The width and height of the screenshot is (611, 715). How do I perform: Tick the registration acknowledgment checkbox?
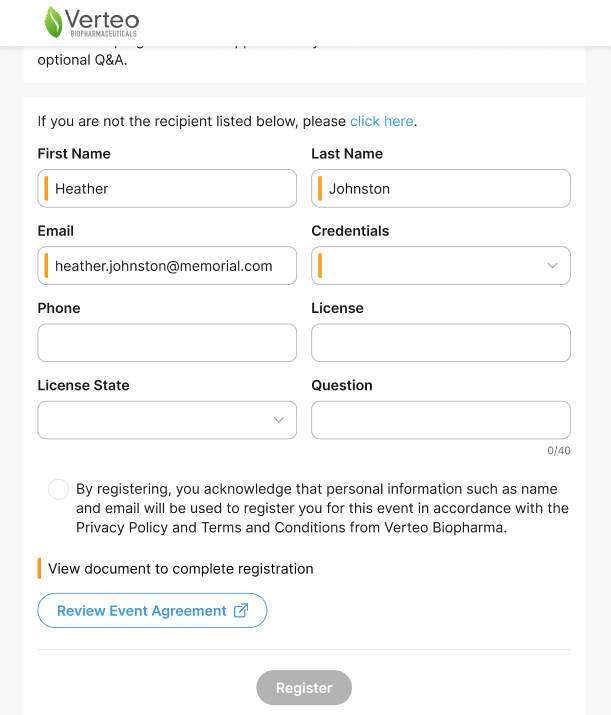(x=58, y=489)
